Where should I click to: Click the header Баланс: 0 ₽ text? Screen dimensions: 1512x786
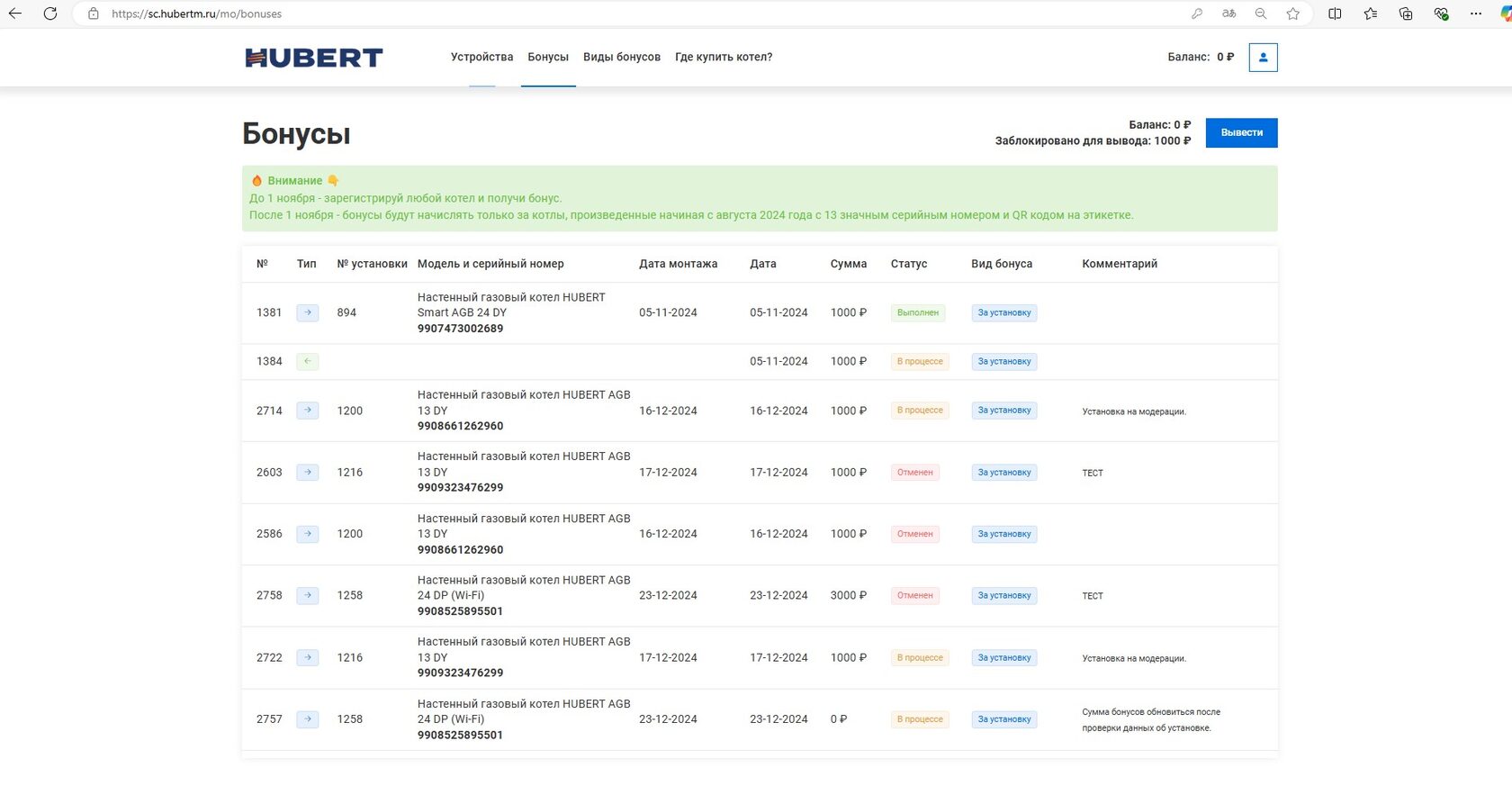tap(1201, 57)
